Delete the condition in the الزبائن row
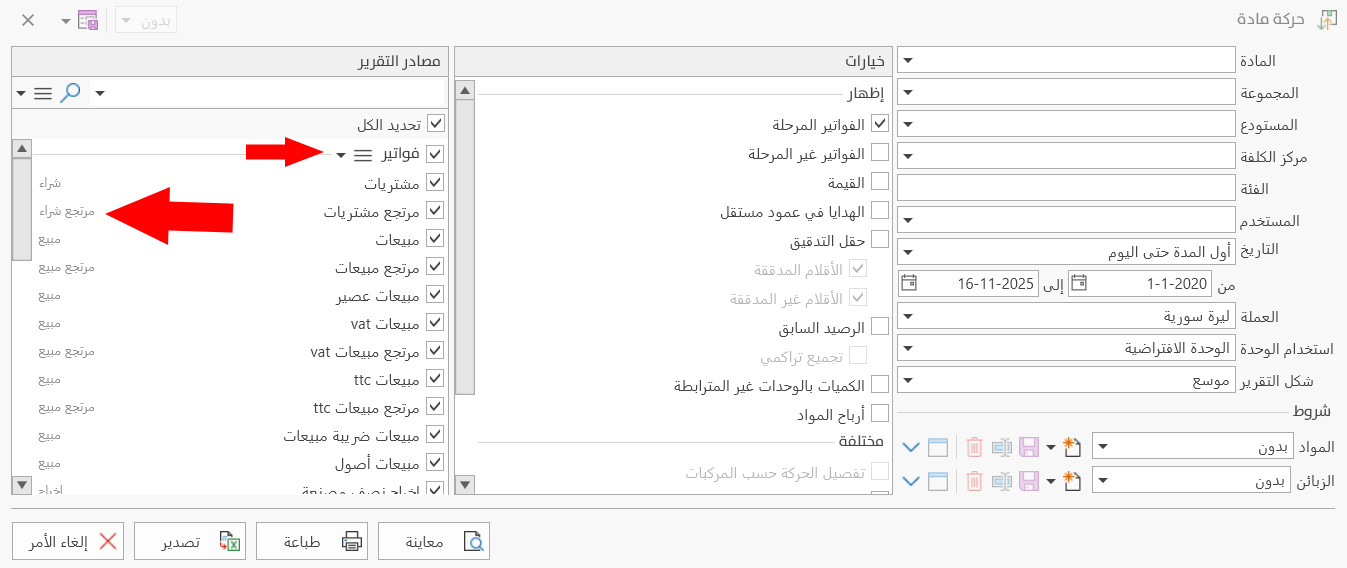Screen dimensions: 1347x568 coord(974,481)
